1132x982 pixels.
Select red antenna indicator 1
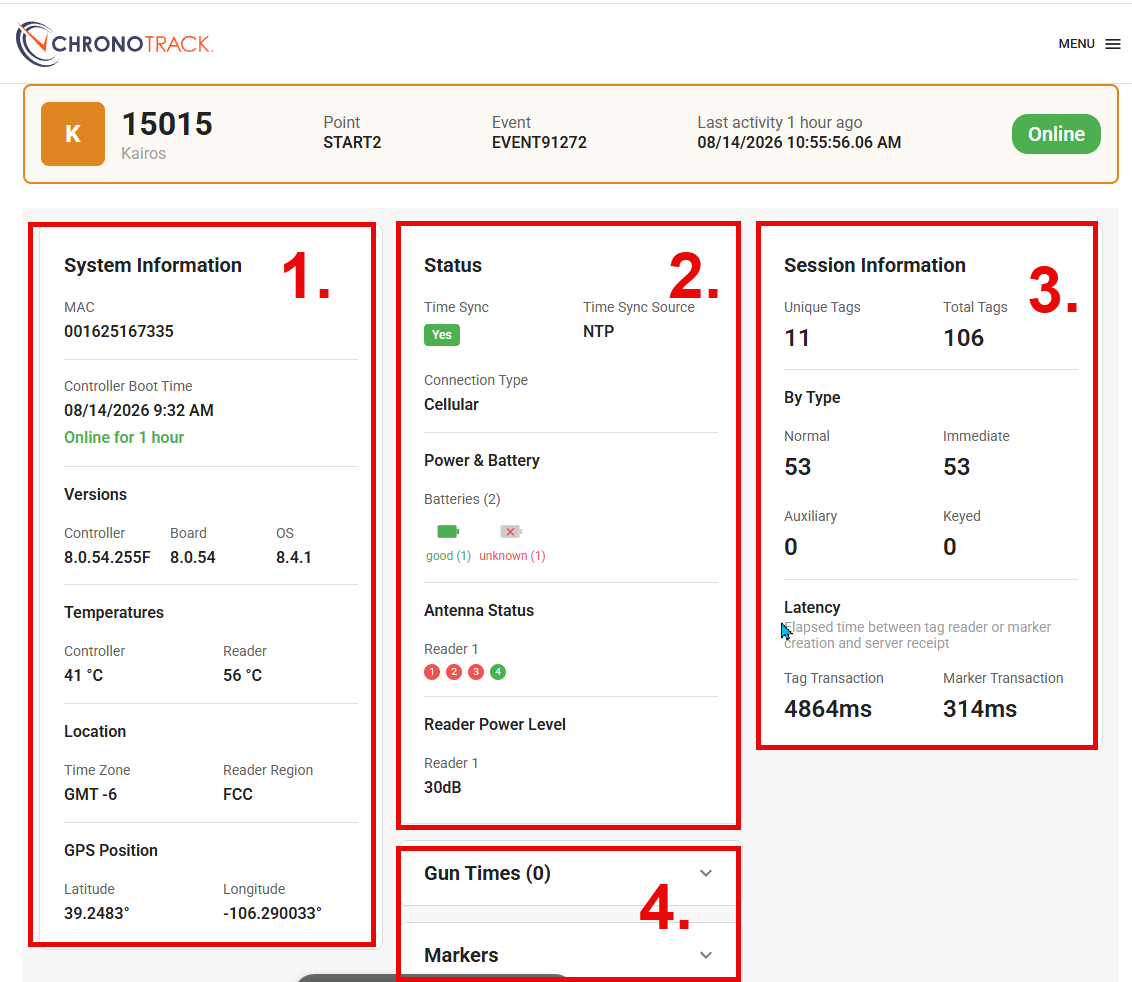[x=432, y=672]
